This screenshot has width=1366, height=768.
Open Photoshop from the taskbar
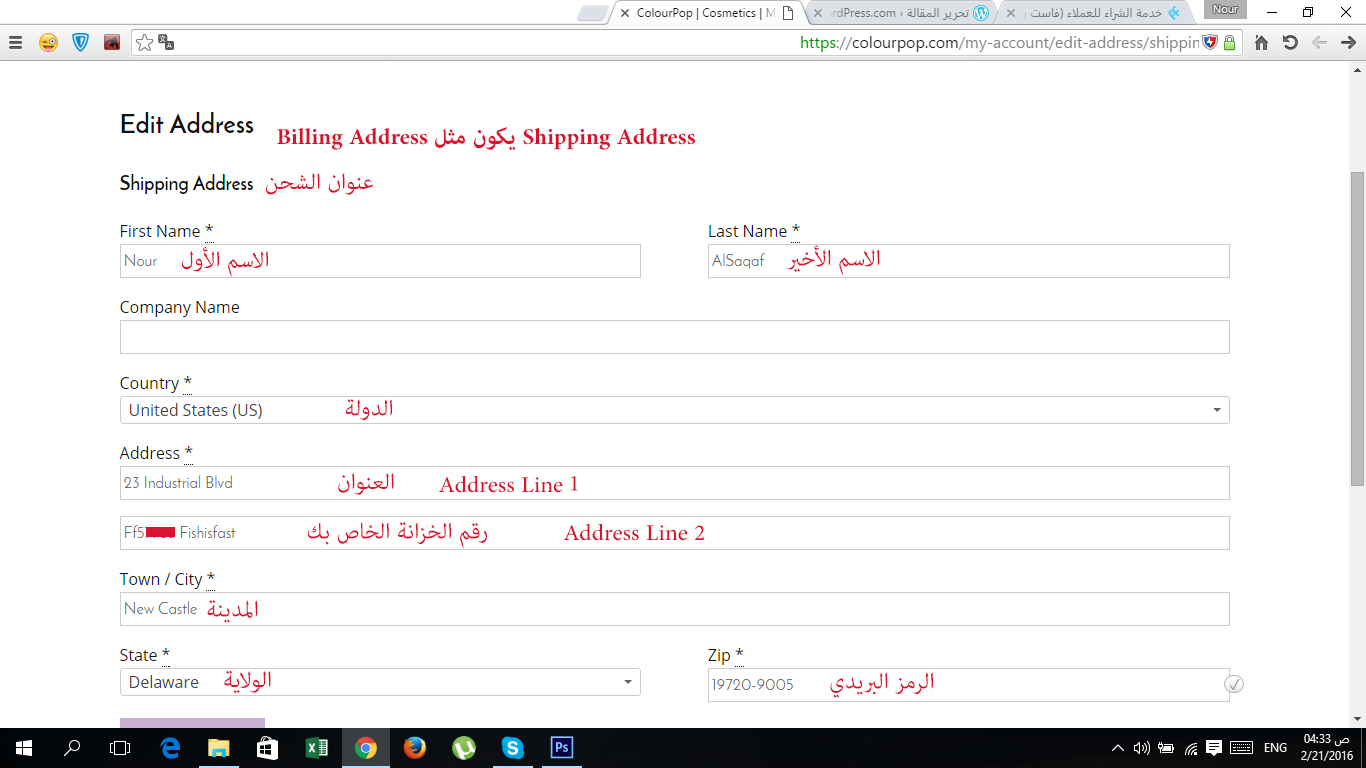[561, 747]
